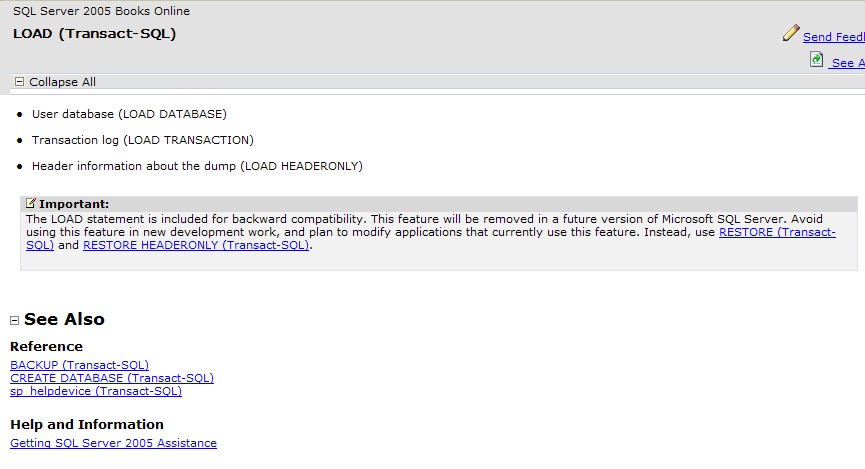Click the pencil Send Feedback icon
Image resolution: width=865 pixels, height=469 pixels.
point(791,33)
